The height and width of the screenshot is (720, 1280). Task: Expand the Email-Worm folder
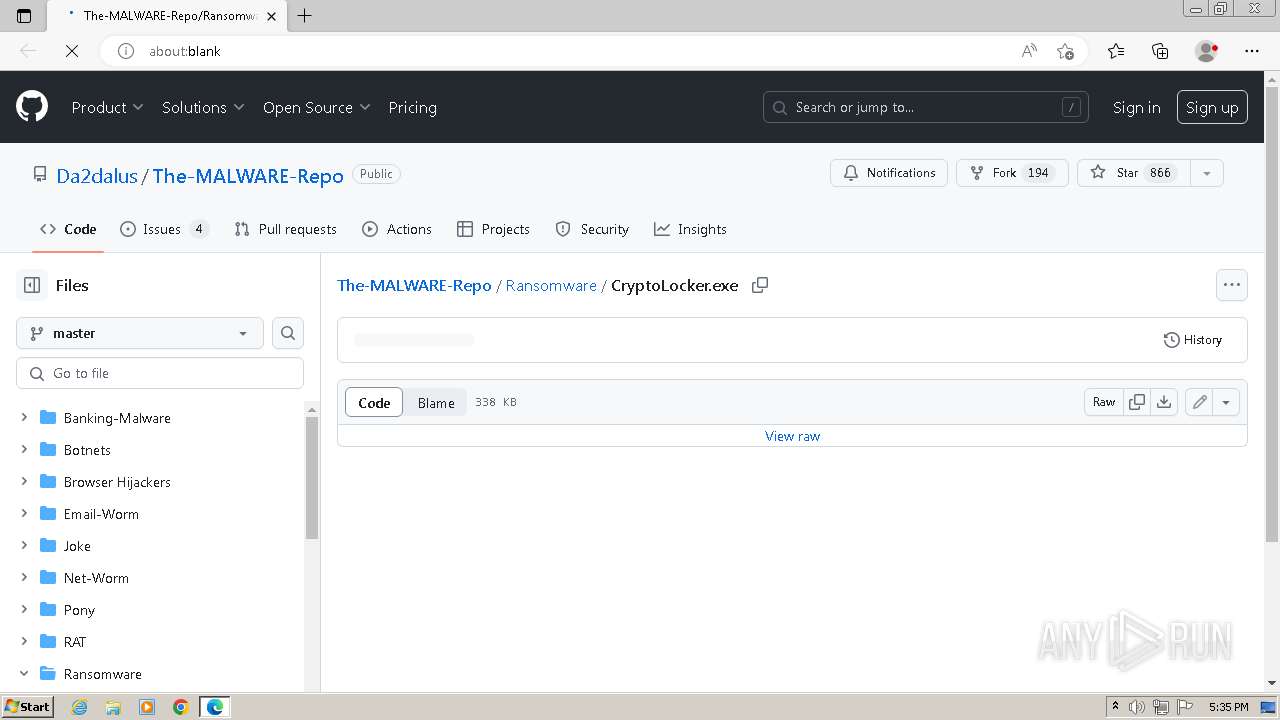pos(24,513)
